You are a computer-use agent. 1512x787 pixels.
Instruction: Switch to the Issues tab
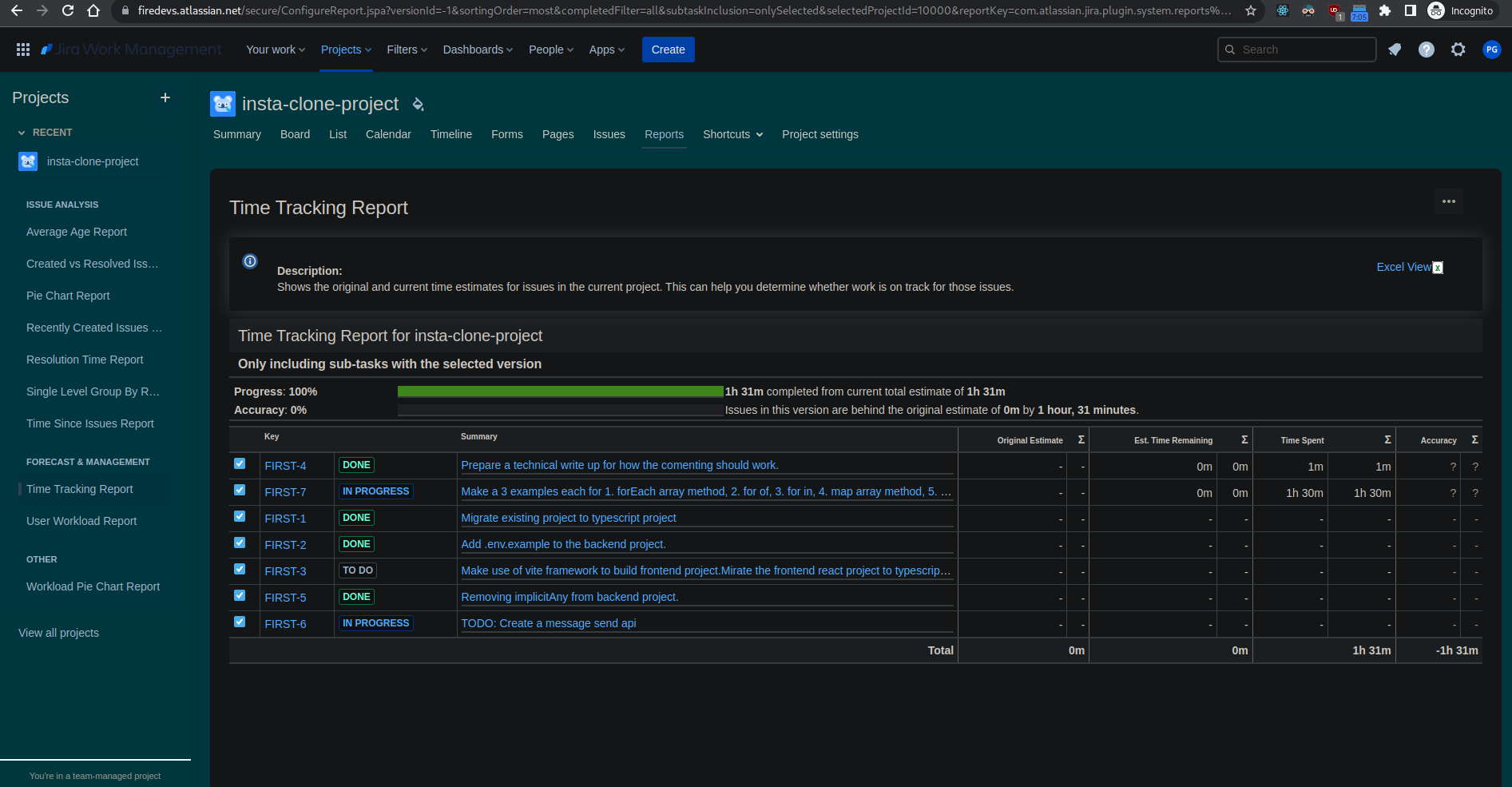[x=609, y=134]
